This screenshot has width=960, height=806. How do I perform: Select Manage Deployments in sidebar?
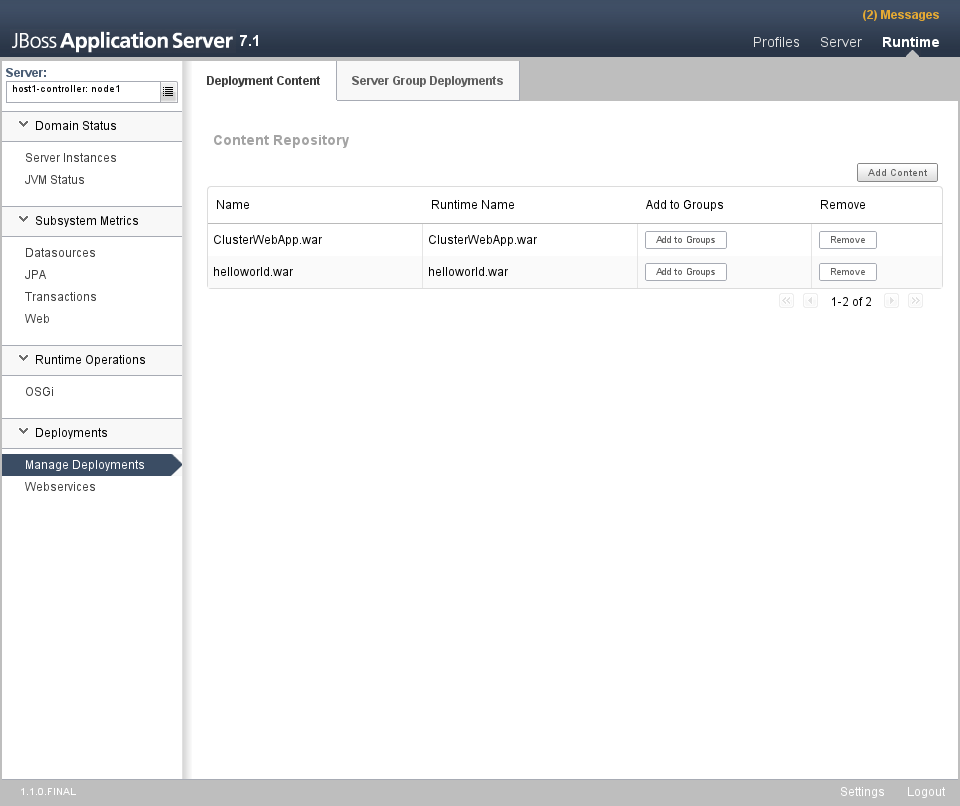92,465
